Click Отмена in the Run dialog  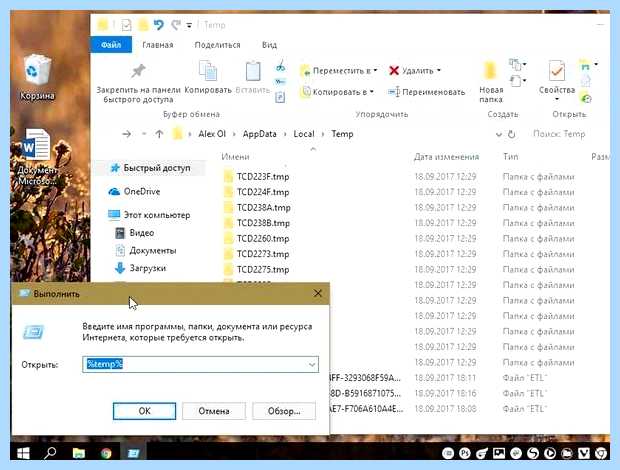214,411
